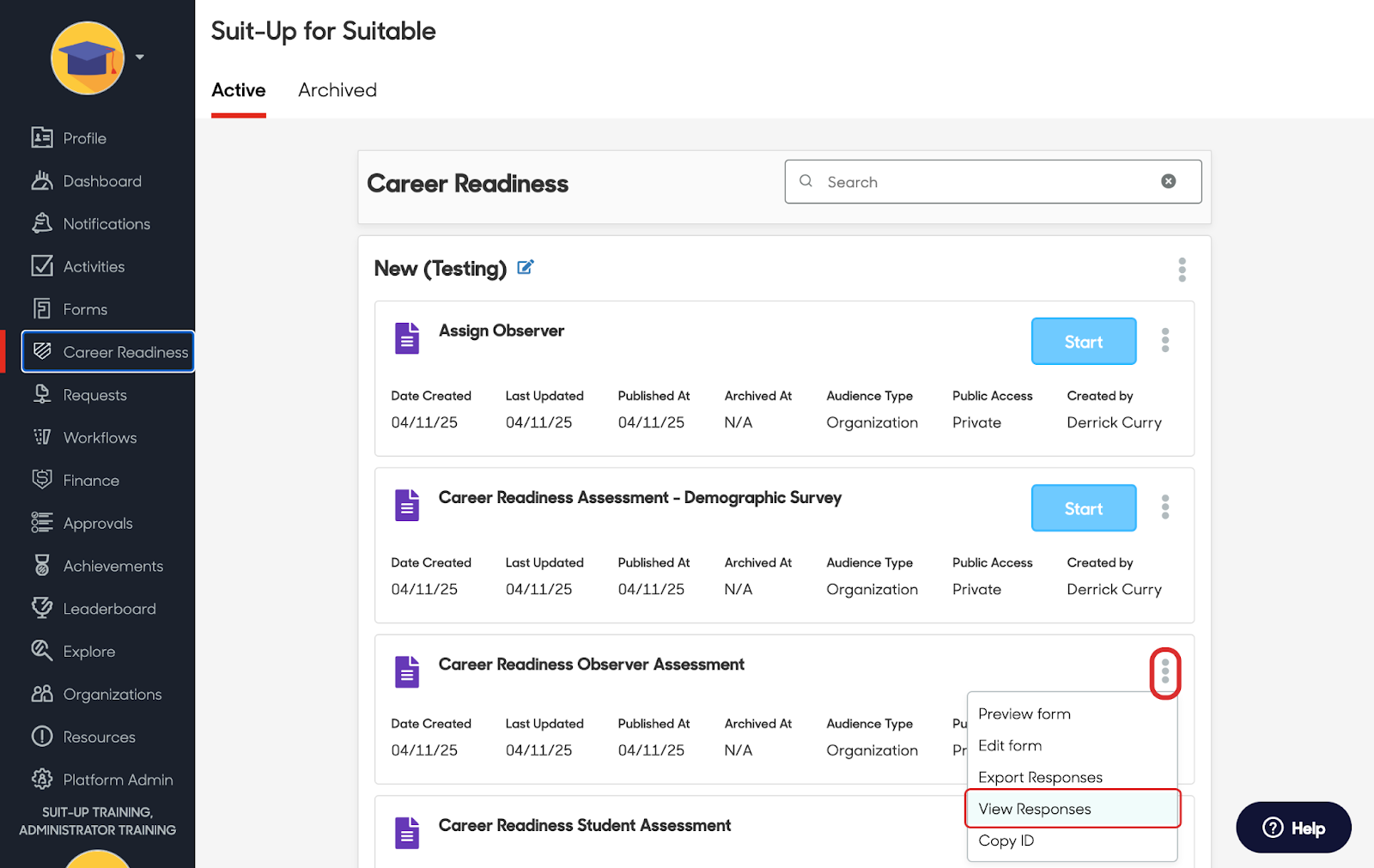Screen dimensions: 1374x868
Task: Open Explore in the sidebar
Action: coord(73,652)
